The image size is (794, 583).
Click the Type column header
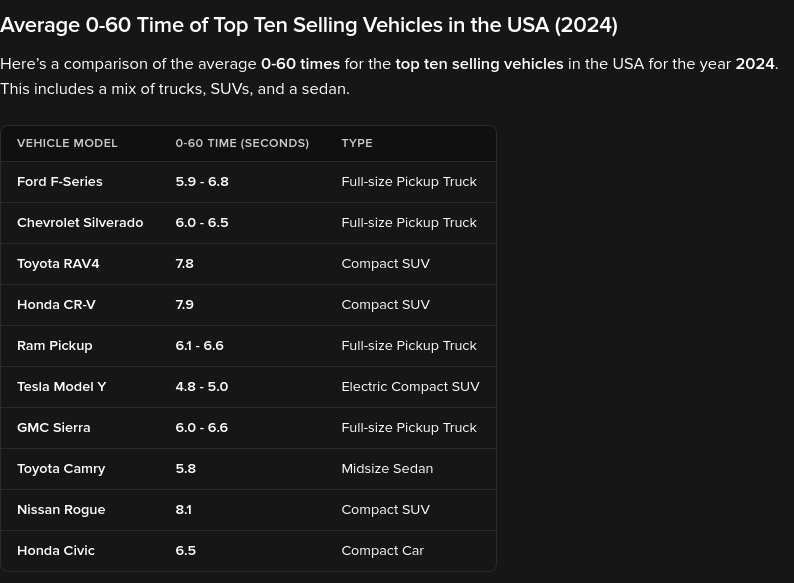pyautogui.click(x=357, y=143)
